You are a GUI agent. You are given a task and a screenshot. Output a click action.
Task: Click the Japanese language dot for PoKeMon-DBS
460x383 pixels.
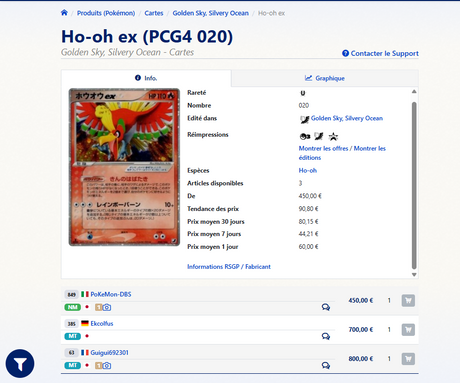click(x=87, y=307)
